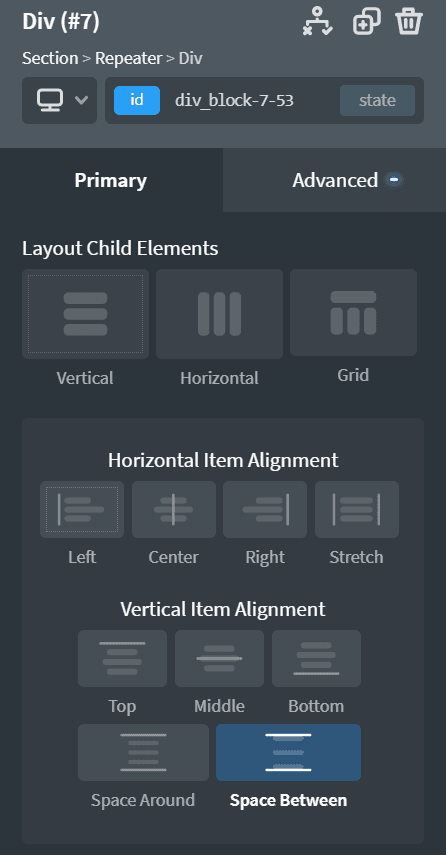Delete the Div with the trash icon
Screen dimensions: 446x855
(409, 22)
